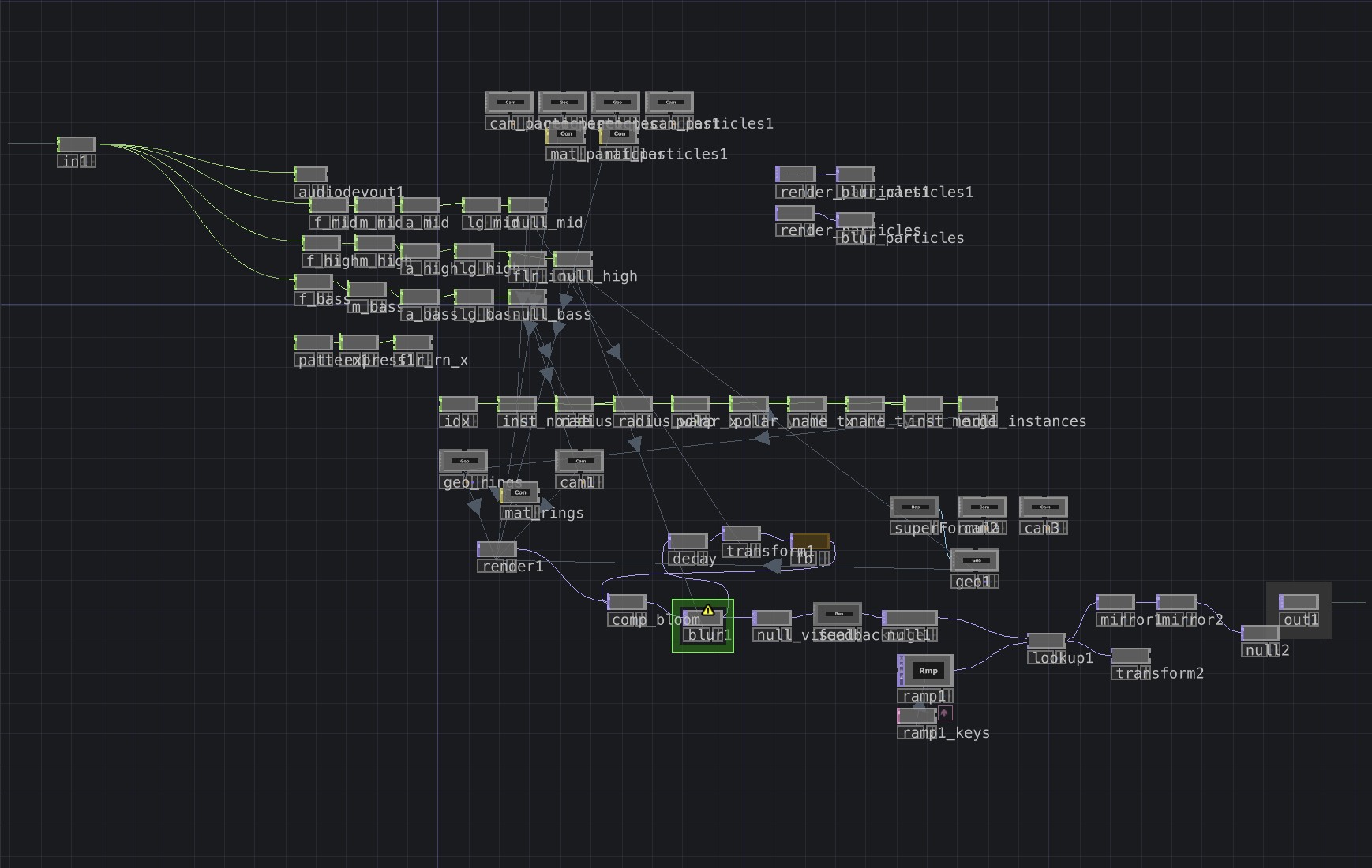Image resolution: width=1372 pixels, height=868 pixels.
Task: Select the mat_rings Con material node
Action: (x=519, y=492)
